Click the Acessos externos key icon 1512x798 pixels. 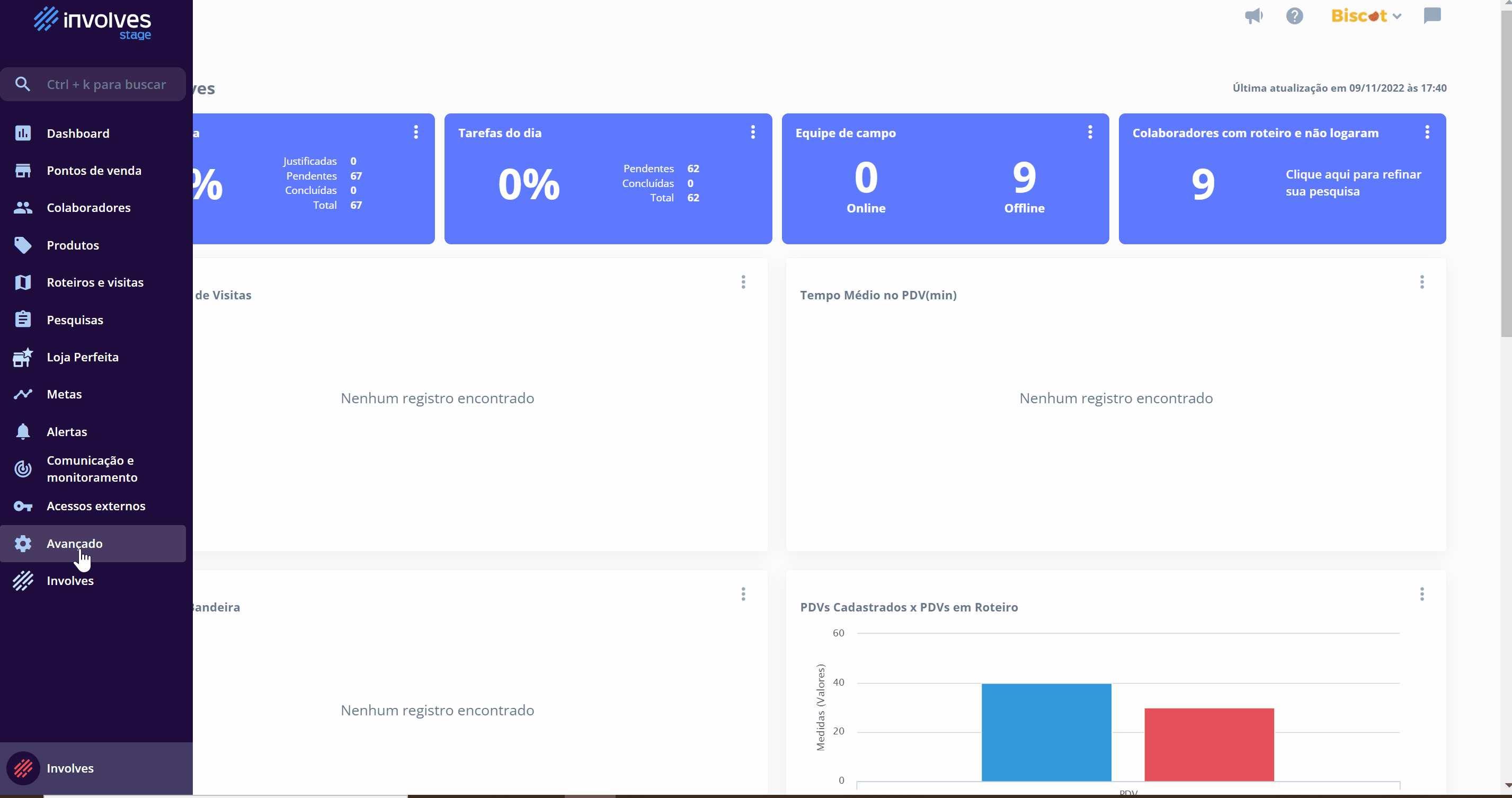click(x=23, y=506)
